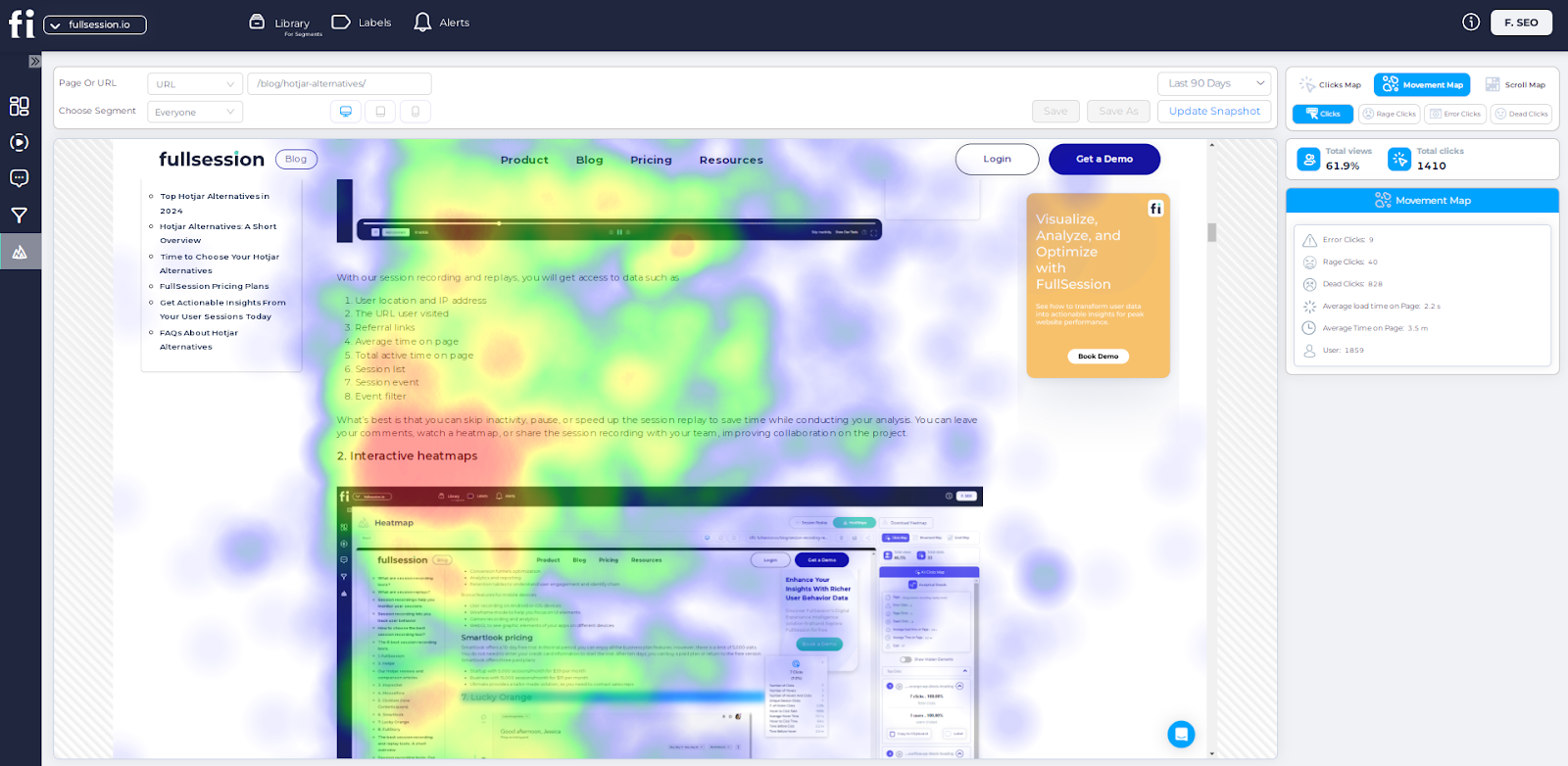Open Blog in the heatmap page navigation

[x=589, y=160]
